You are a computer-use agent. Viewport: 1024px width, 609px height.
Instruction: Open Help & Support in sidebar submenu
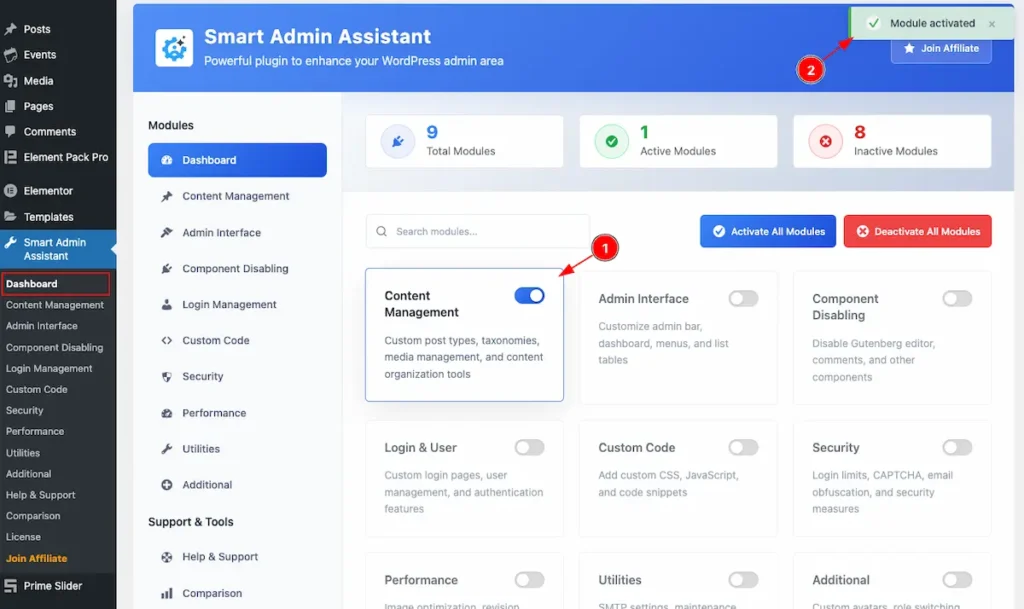coord(40,495)
